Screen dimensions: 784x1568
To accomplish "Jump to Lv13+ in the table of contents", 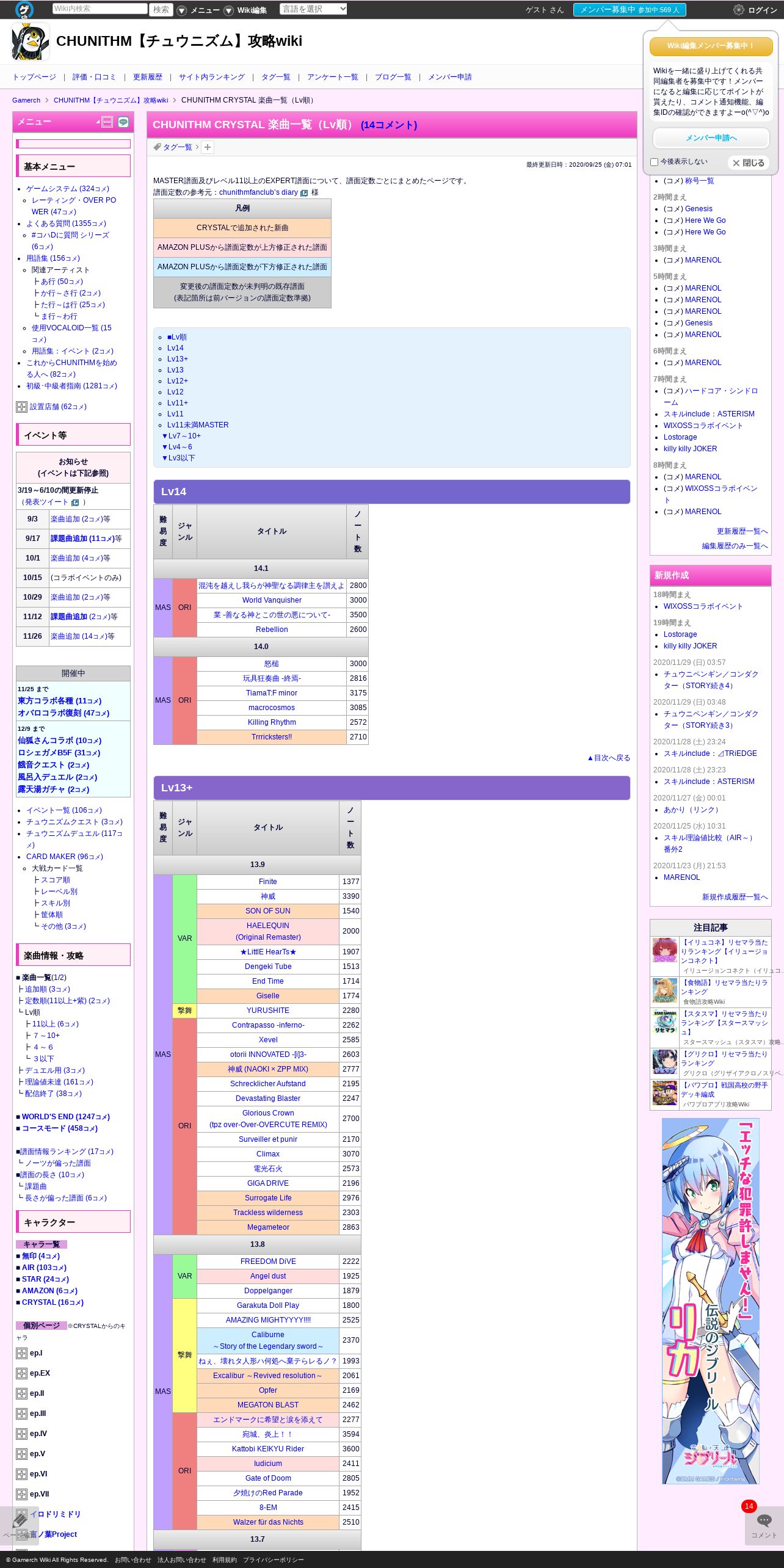I will [178, 359].
